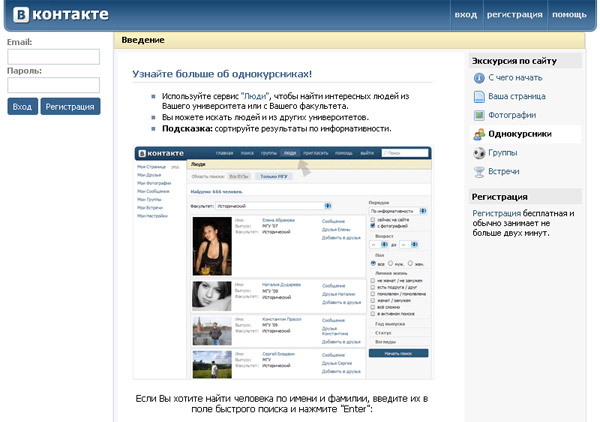Open the "По информативности" sort dropdown

[x=398, y=211]
